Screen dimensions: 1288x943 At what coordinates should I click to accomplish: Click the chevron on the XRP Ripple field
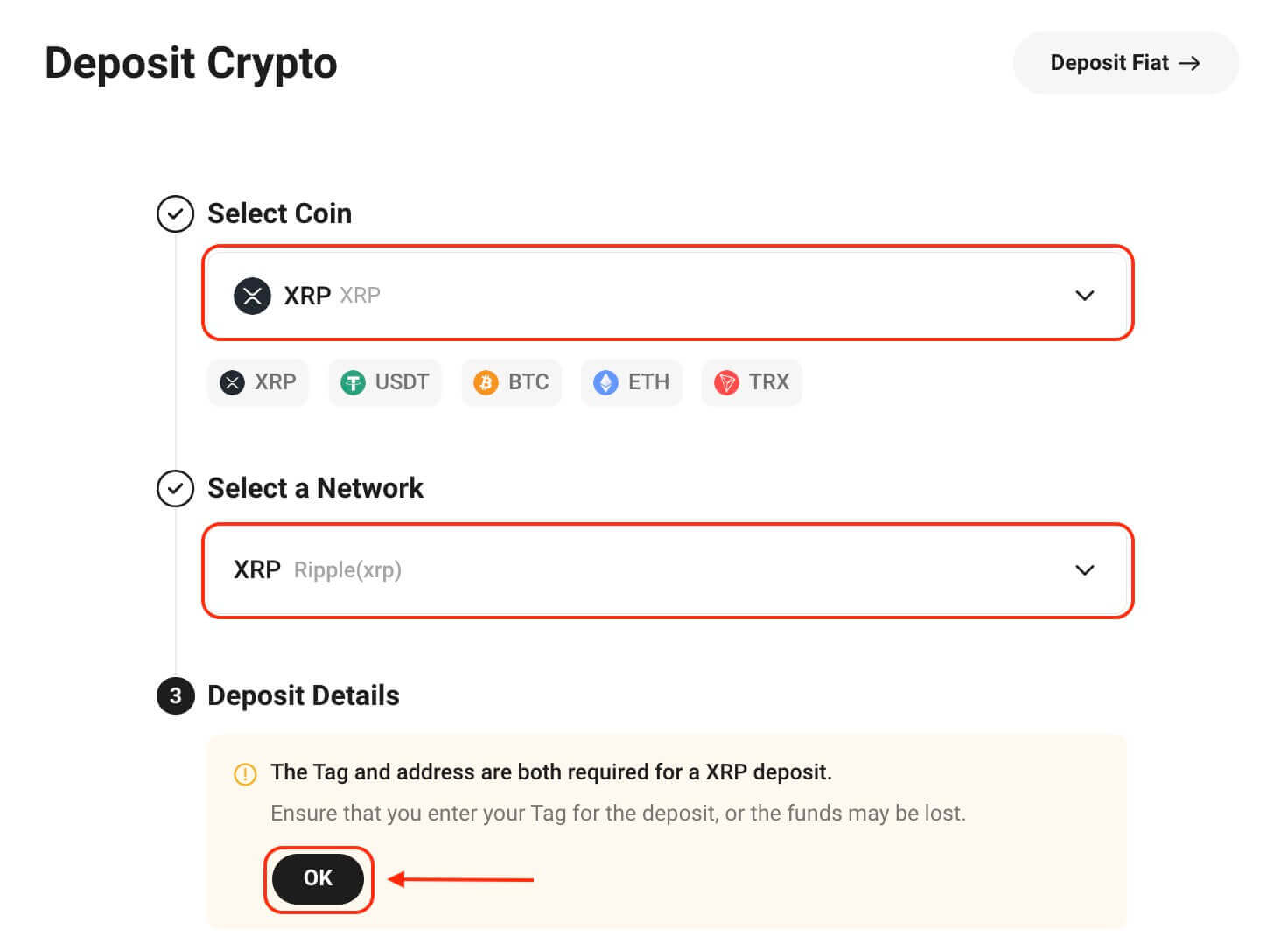coord(1085,570)
